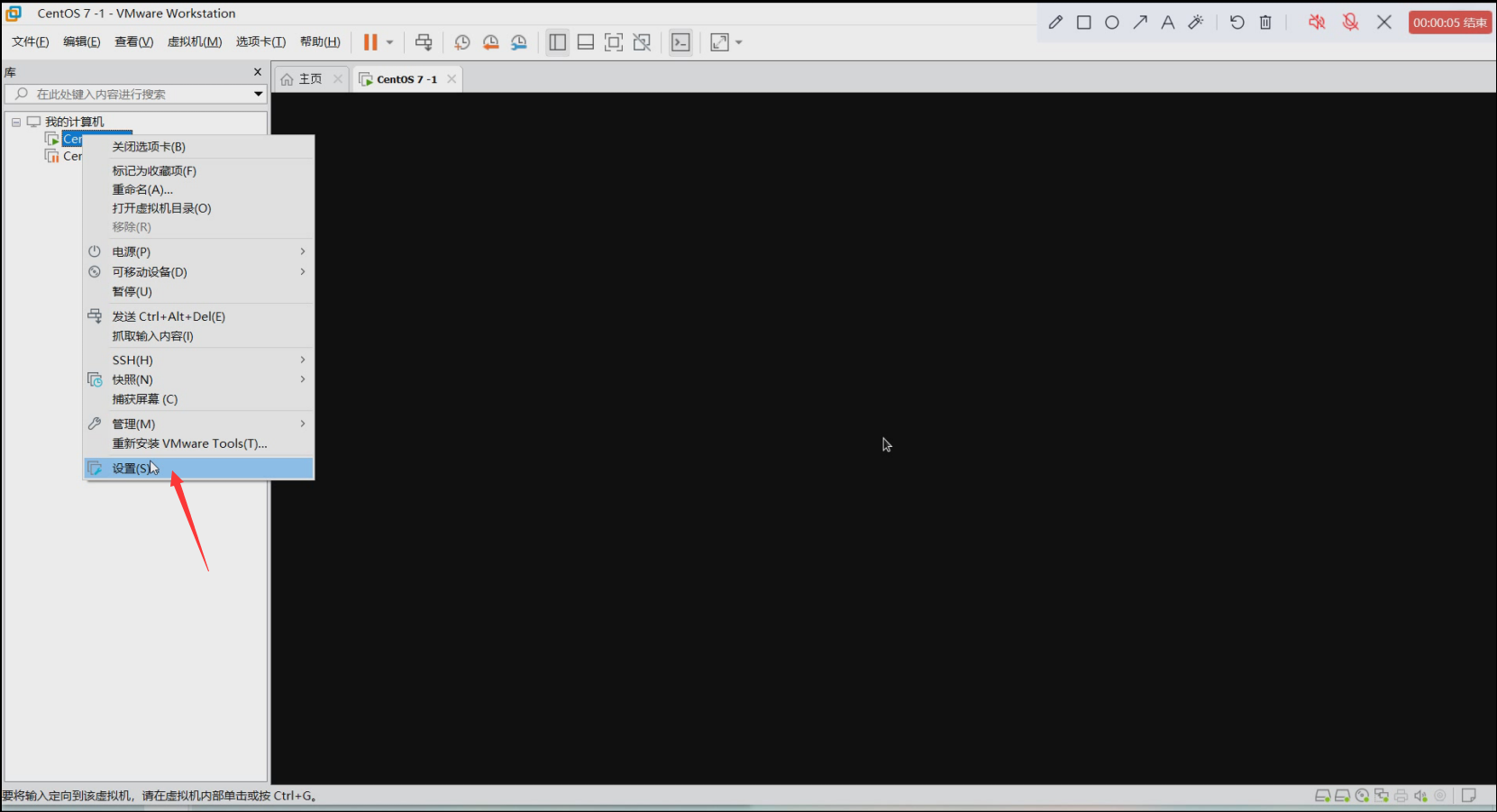Toggle the library sidebar view icon
Viewport: 1497px width, 812px height.
[x=558, y=42]
